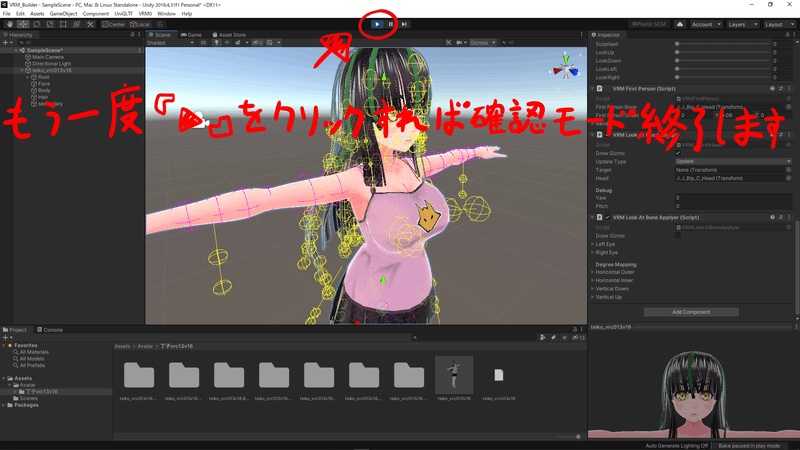Click the Project search field
Viewport: 800px width, 450px height.
(474, 337)
